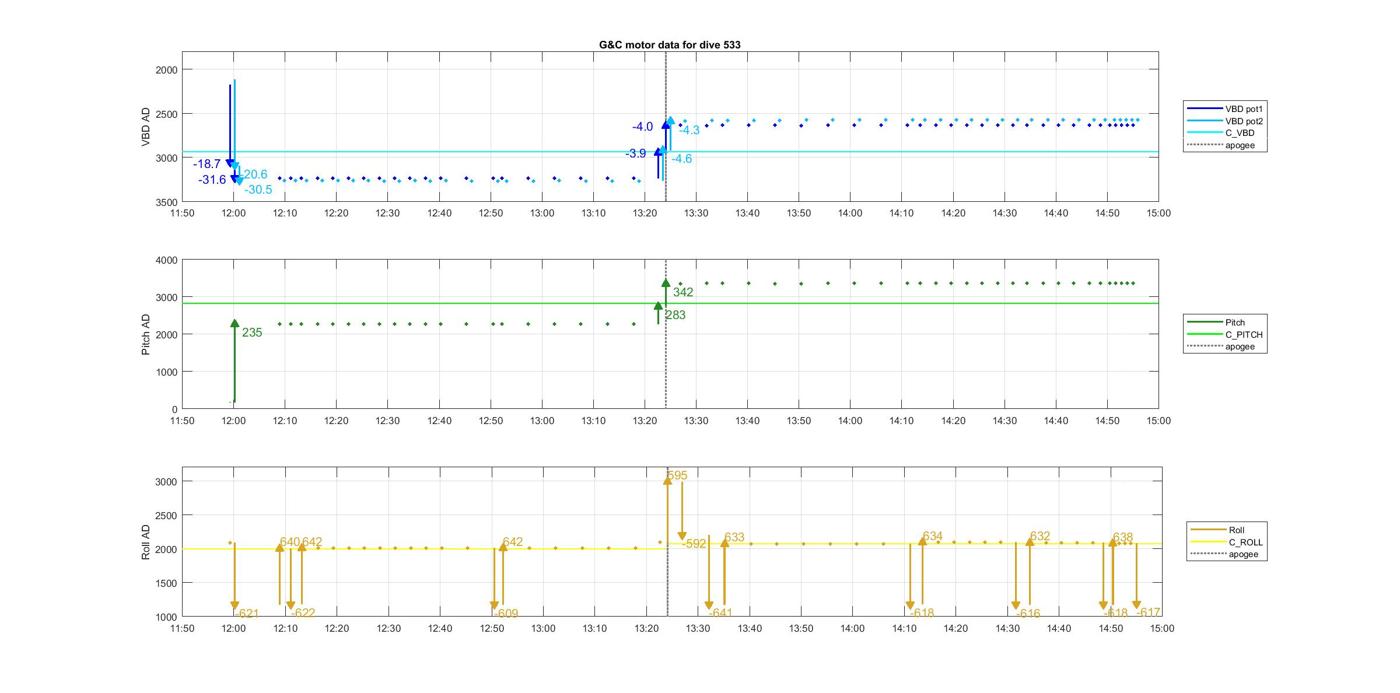Click the '-641' roll annotation
Viewport: 1400px width, 693px height.
(721, 613)
